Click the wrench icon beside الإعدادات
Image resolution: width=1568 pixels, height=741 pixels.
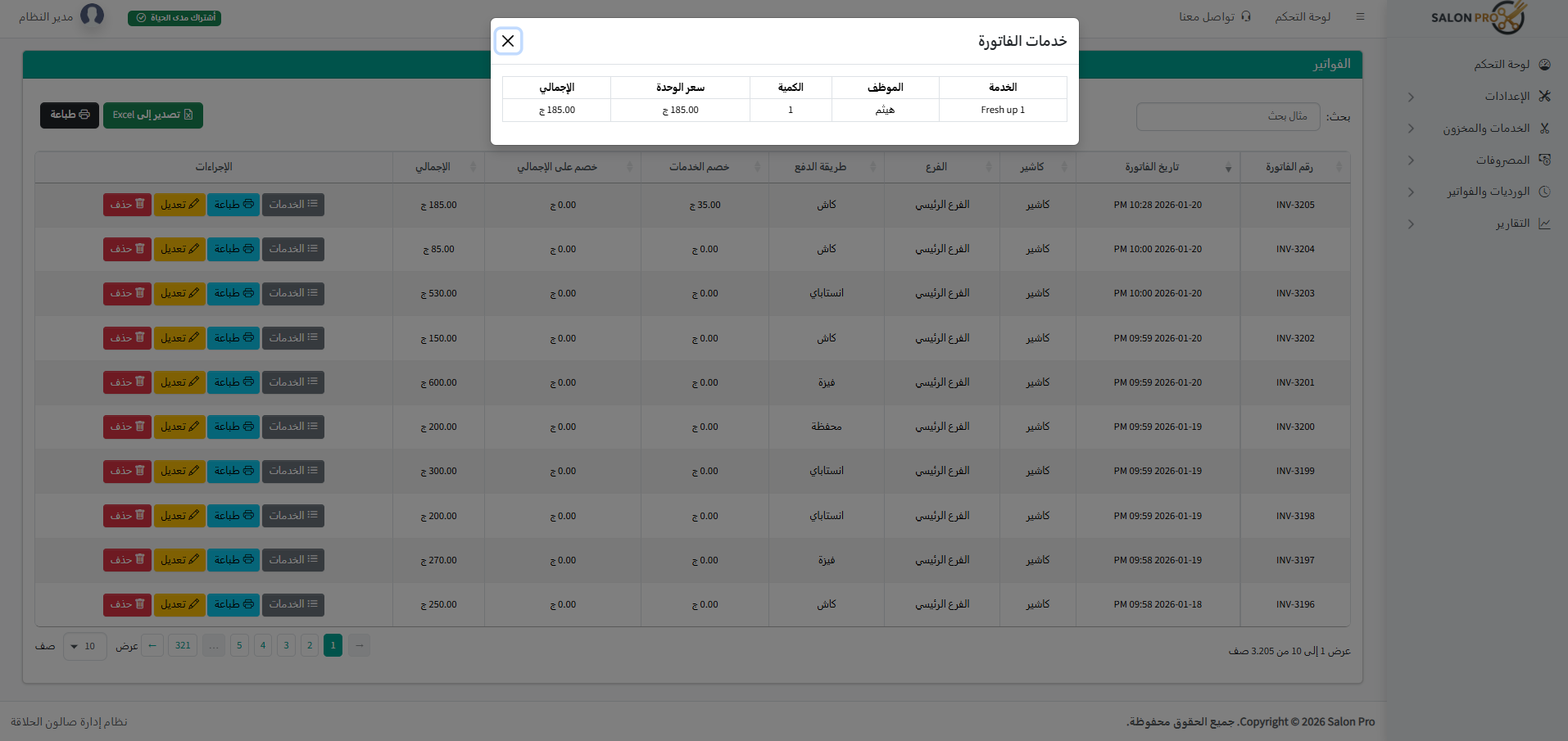coord(1545,96)
